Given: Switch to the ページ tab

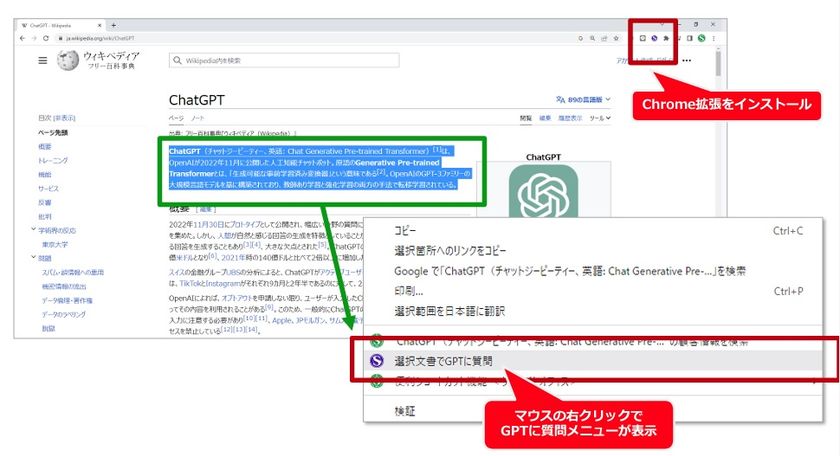Looking at the screenshot, I should (x=176, y=118).
